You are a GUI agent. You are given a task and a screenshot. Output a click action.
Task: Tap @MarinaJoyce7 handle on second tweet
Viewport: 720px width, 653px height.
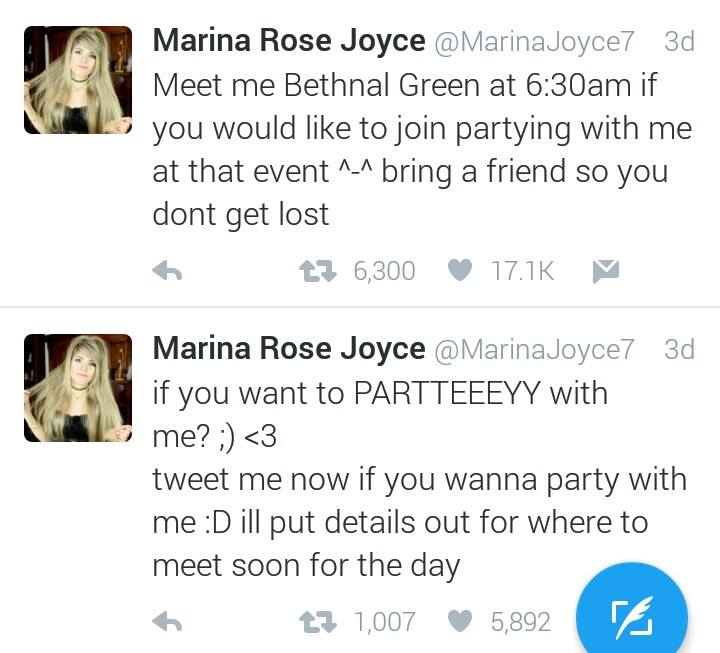(x=535, y=349)
